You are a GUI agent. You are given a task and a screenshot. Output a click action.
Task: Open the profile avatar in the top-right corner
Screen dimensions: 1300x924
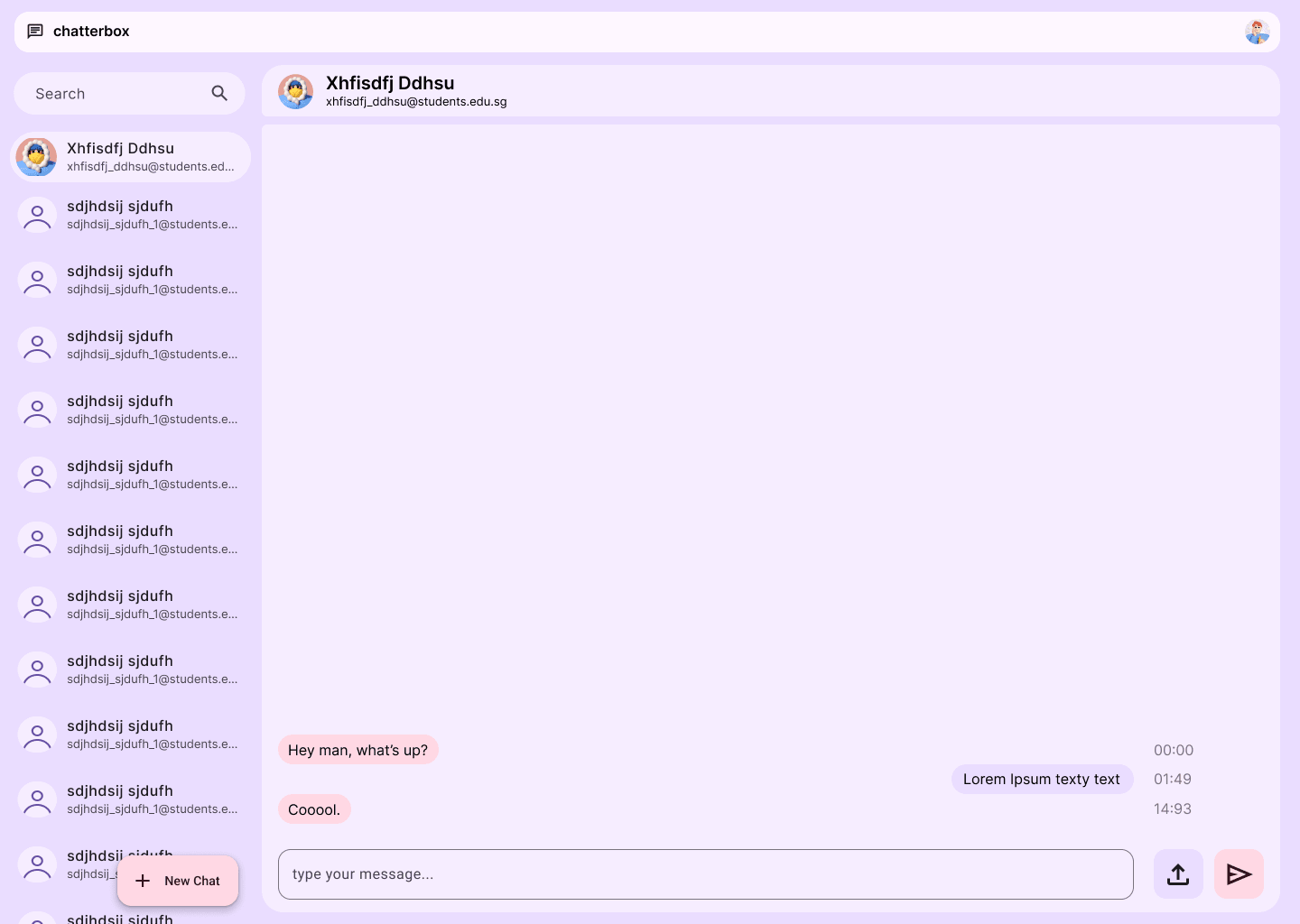[x=1257, y=32]
